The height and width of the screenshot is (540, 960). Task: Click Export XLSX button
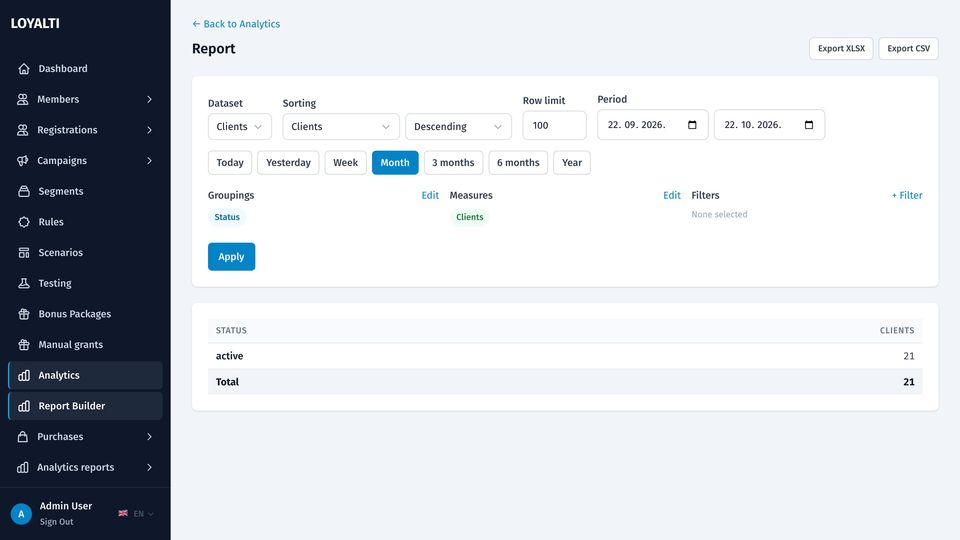[x=841, y=48]
